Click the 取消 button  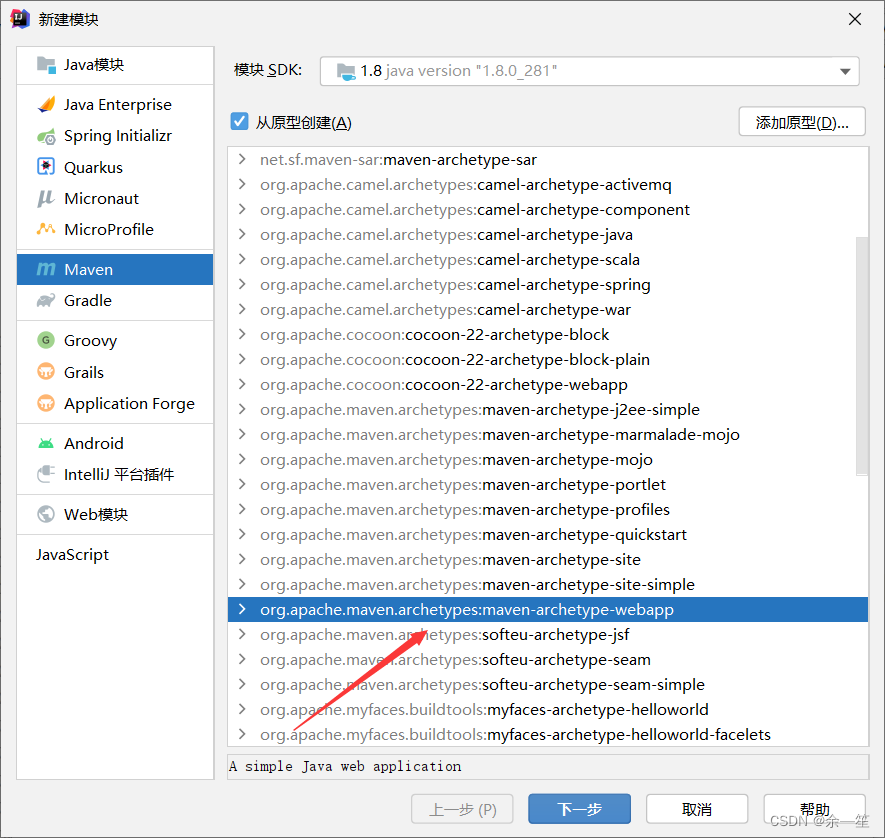point(696,809)
